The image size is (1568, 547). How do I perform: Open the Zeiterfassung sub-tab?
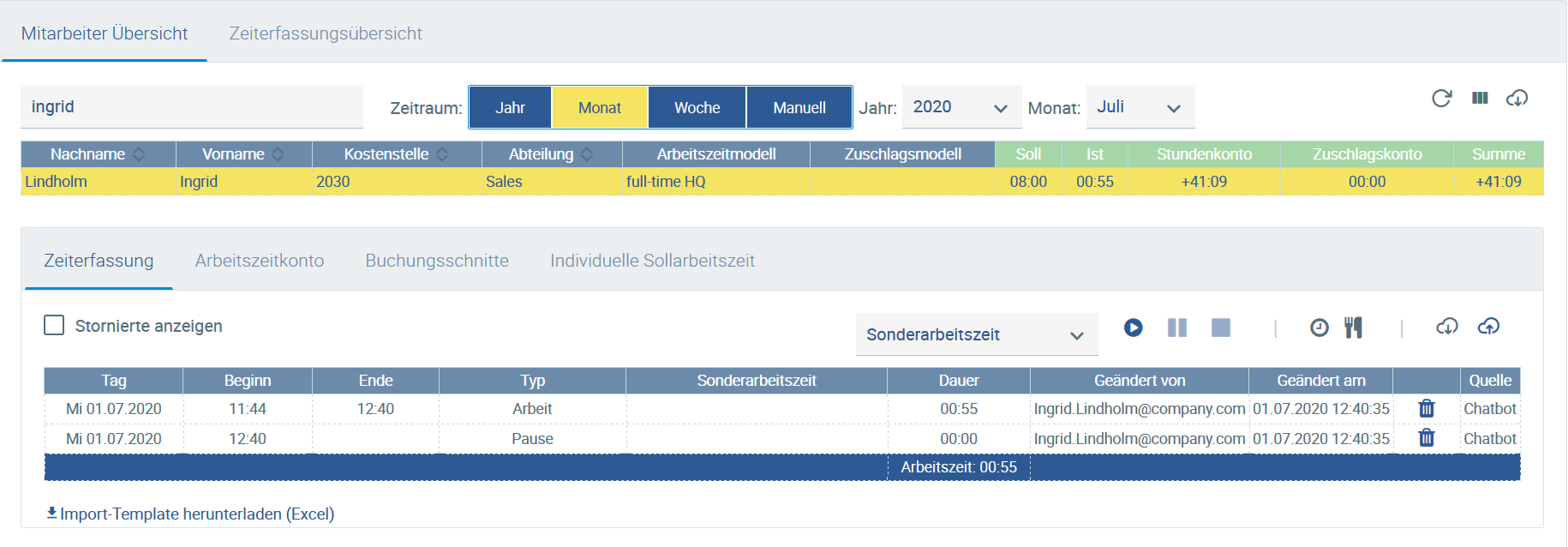coord(99,261)
